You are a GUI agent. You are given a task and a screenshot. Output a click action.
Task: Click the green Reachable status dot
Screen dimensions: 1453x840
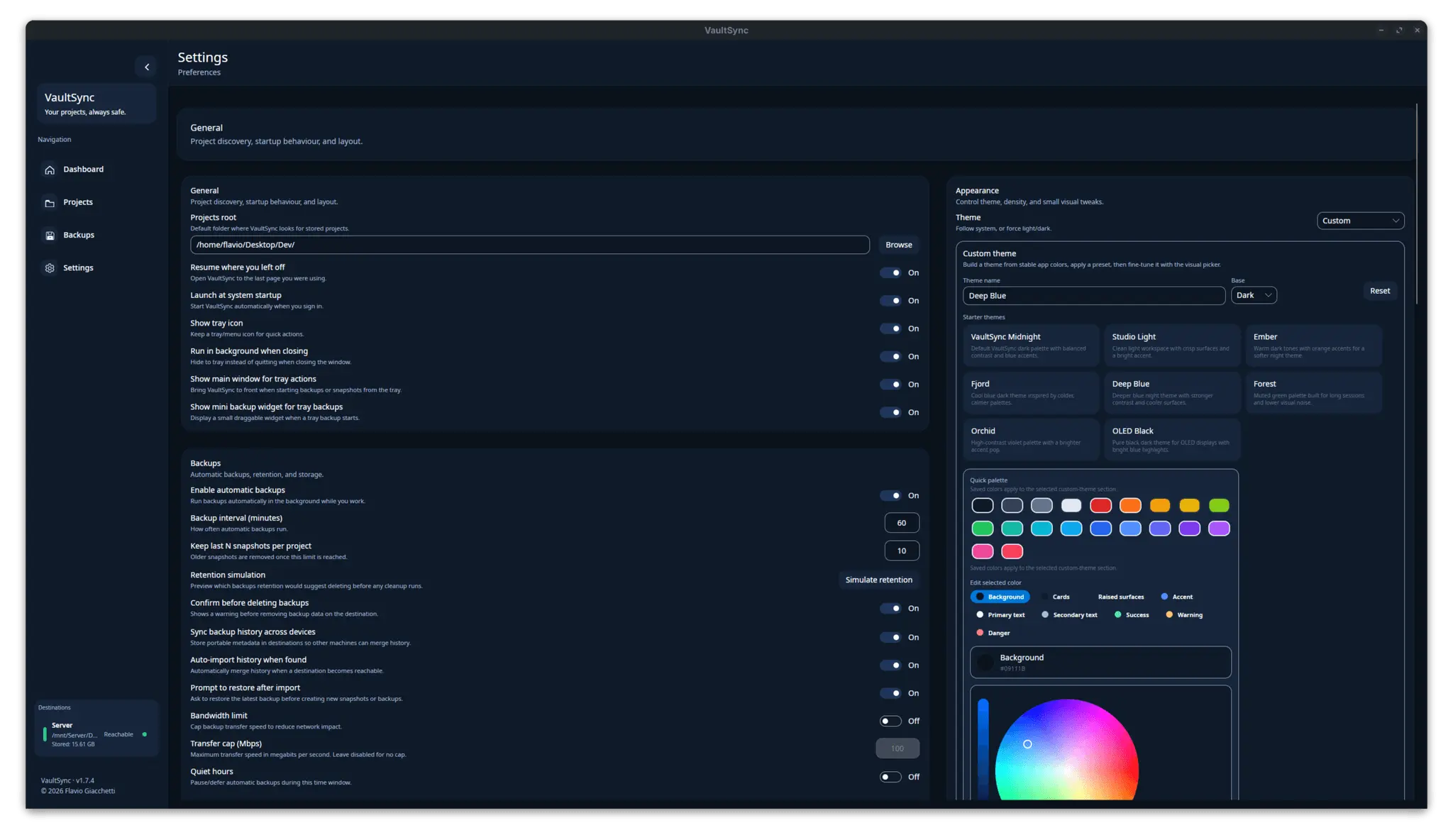tap(145, 734)
